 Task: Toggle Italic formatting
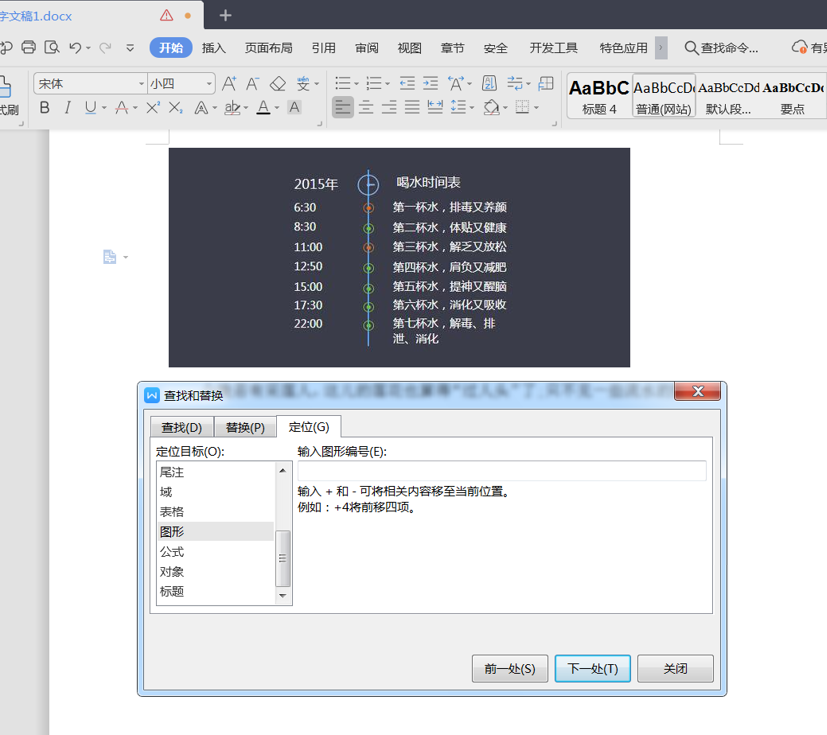click(x=67, y=108)
